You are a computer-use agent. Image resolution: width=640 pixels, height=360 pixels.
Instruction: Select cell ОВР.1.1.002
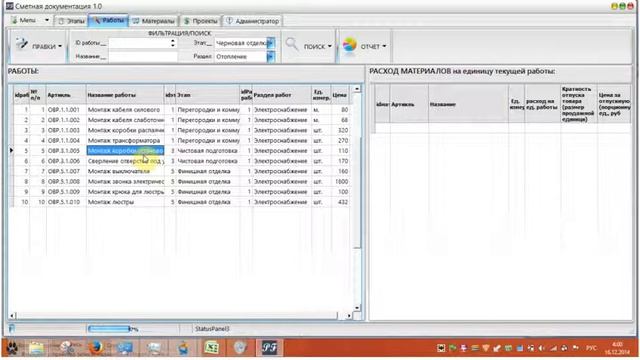point(66,120)
